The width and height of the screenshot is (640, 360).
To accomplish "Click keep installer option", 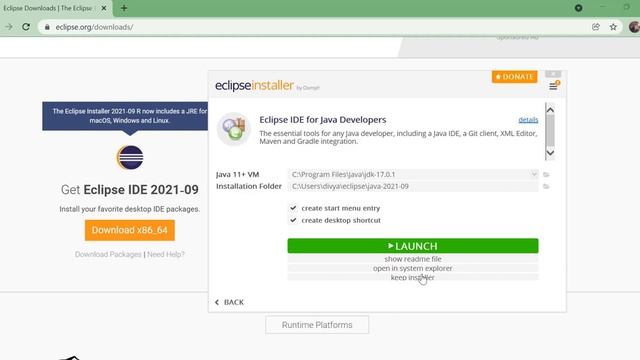I will pos(413,277).
